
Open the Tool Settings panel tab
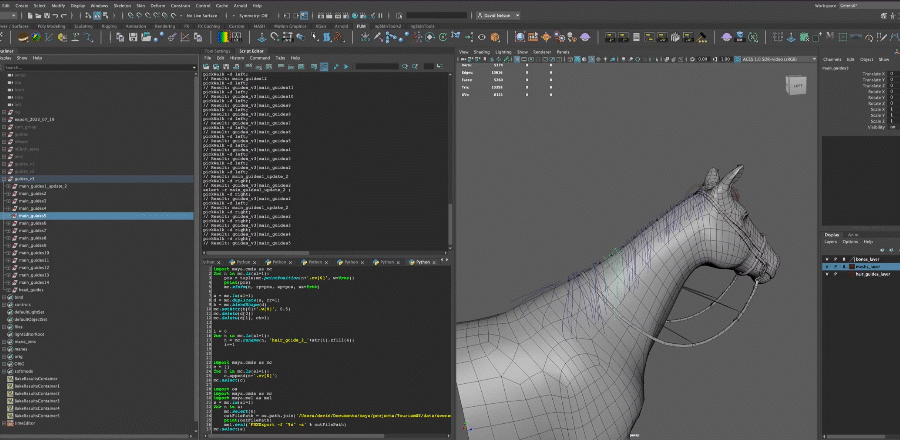tap(217, 50)
